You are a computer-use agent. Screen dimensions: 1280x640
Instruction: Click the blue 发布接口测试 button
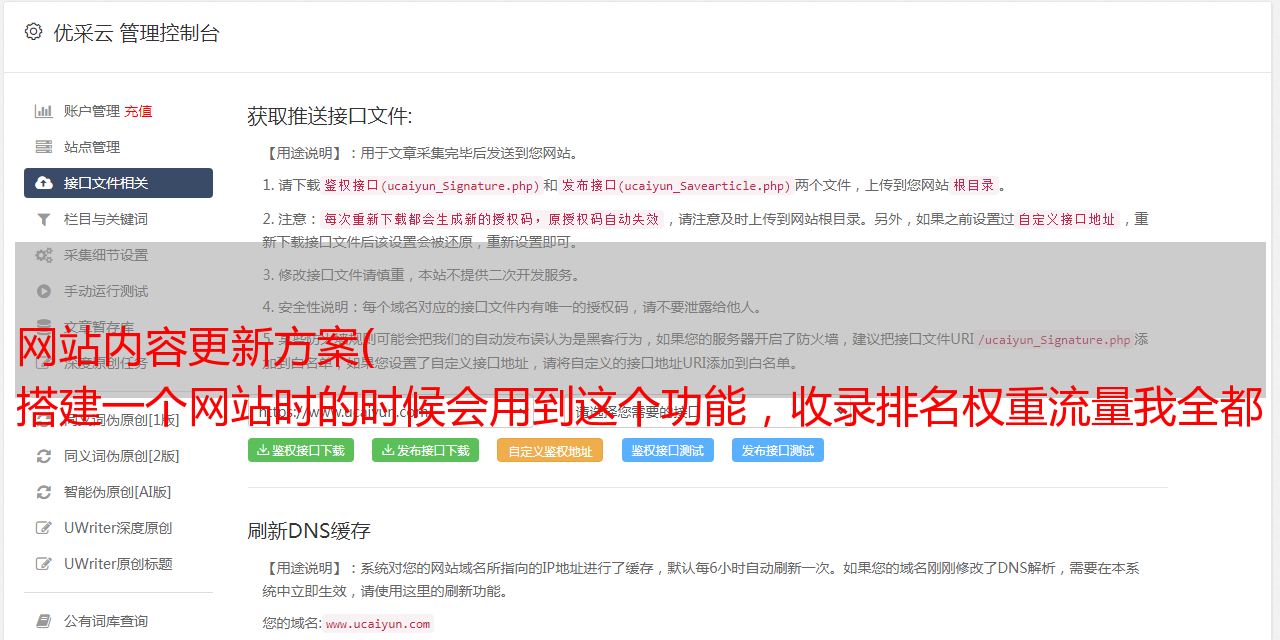pos(778,450)
